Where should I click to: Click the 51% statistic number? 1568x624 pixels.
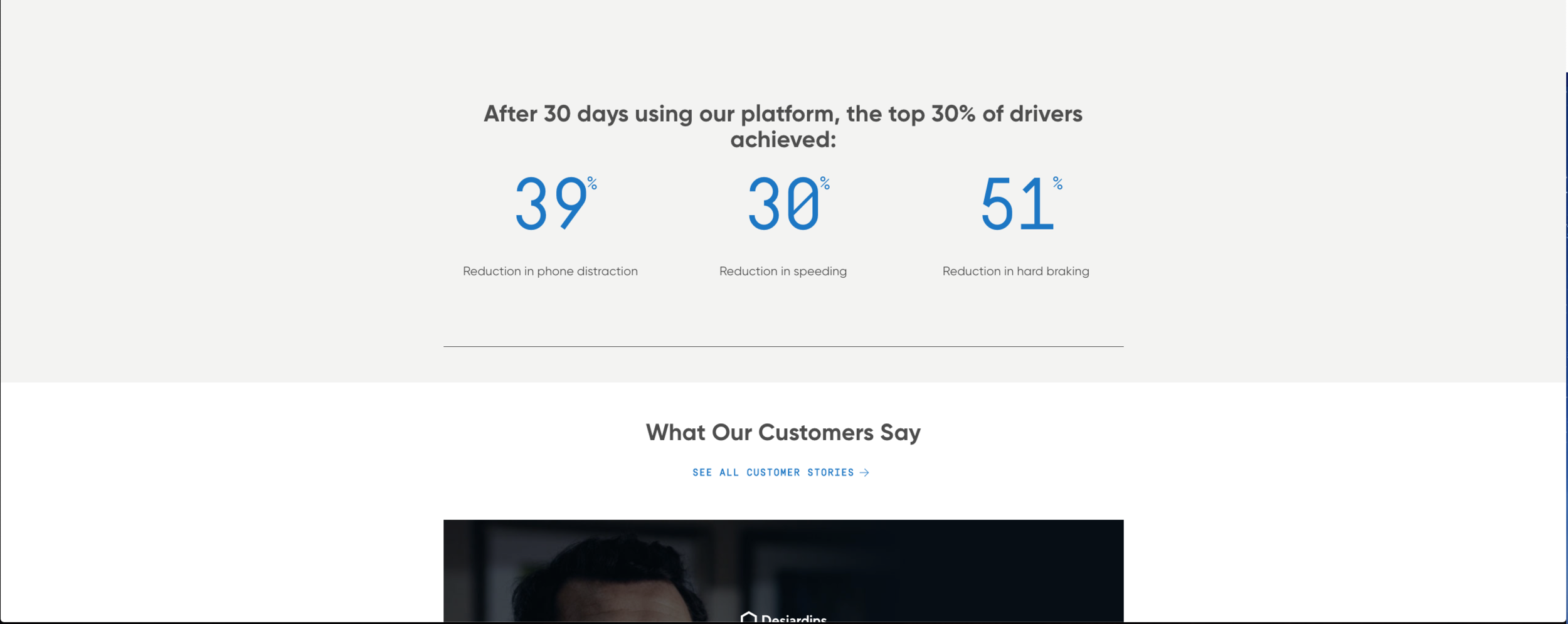[x=1022, y=203]
